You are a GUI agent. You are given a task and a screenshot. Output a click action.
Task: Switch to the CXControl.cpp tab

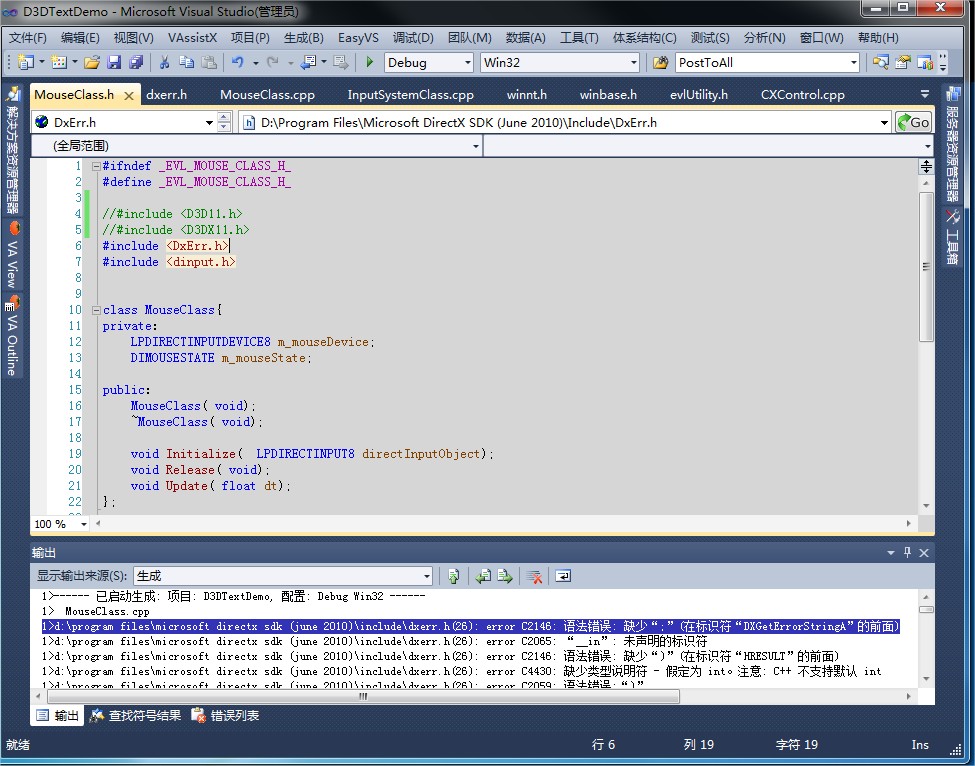coord(803,95)
